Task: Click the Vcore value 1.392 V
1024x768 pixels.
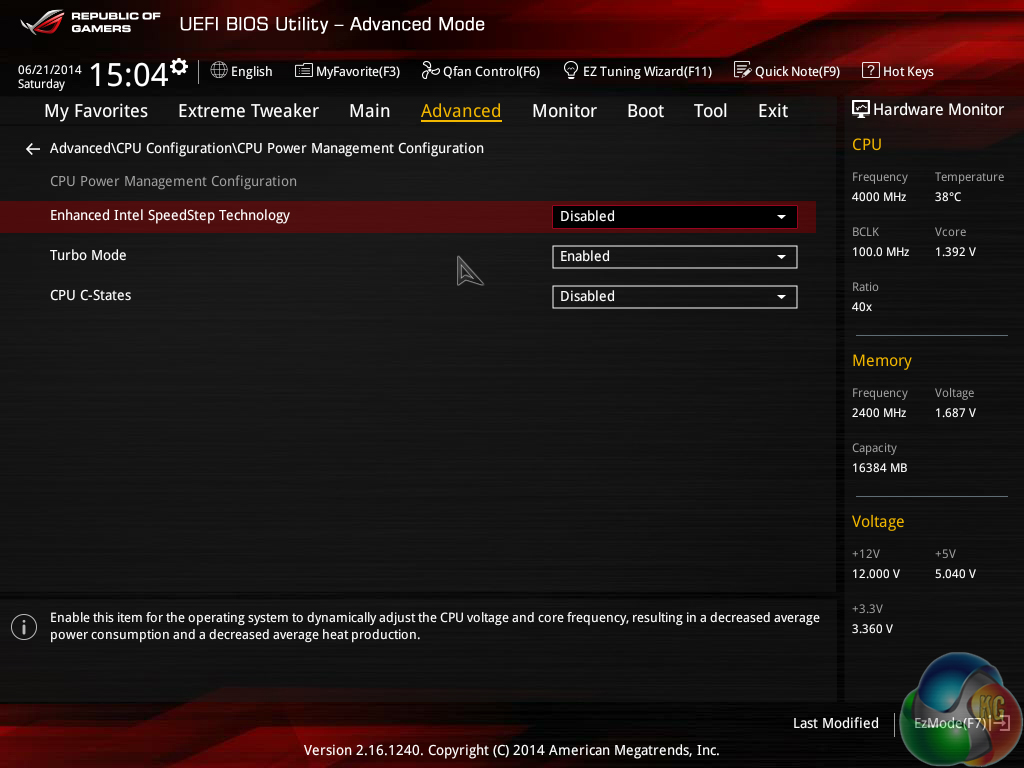Action: click(955, 251)
